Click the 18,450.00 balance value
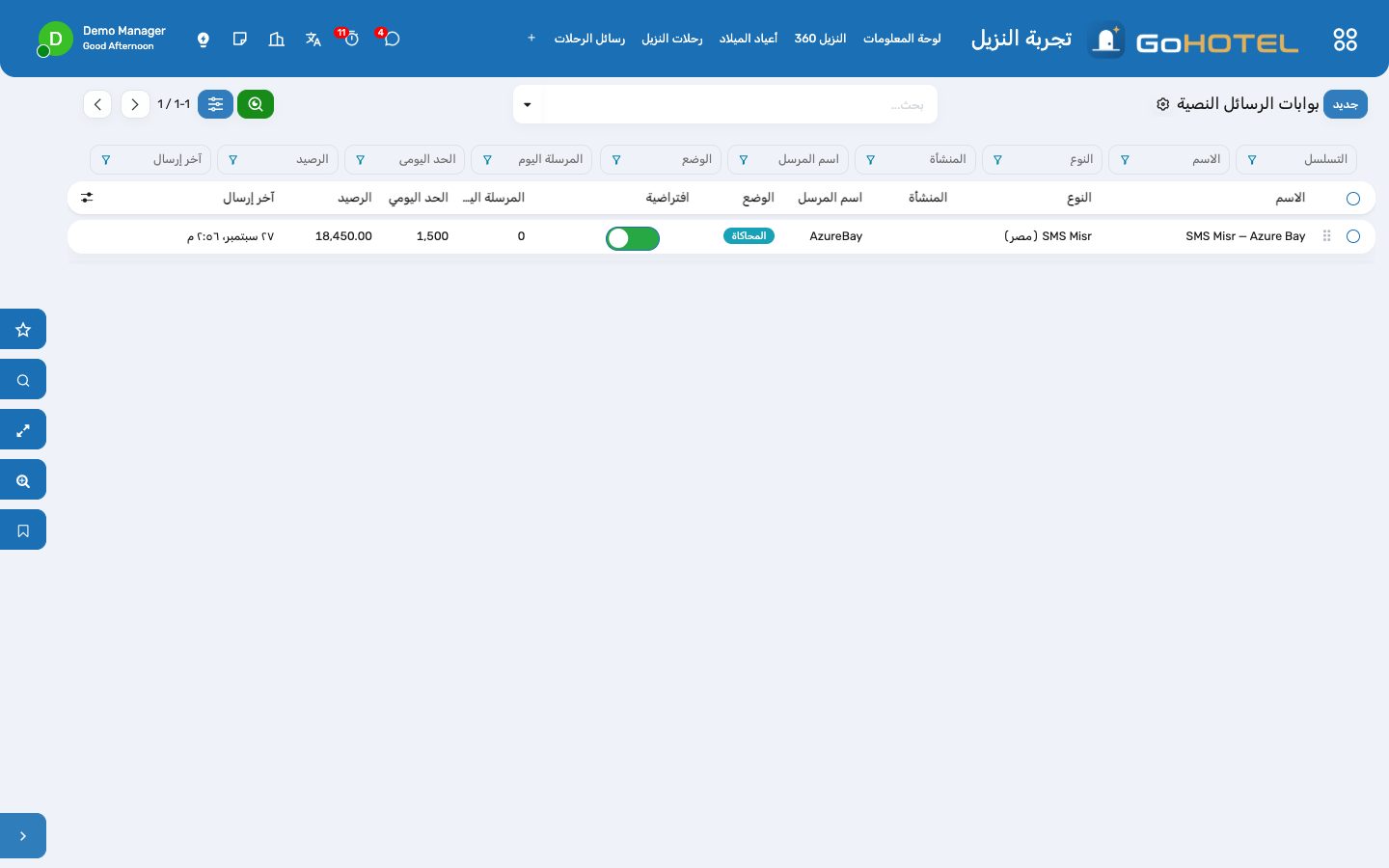Screen dimensions: 1389x868 pyautogui.click(x=343, y=236)
